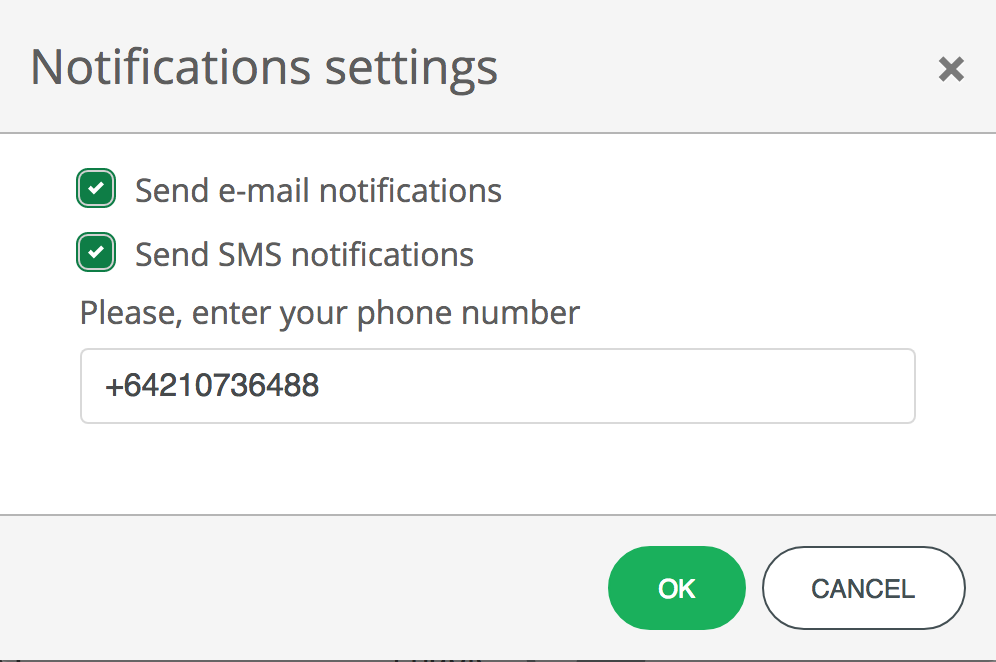Screen dimensions: 996x662
Task: Click inside the phone number input field
Action: pos(497,386)
